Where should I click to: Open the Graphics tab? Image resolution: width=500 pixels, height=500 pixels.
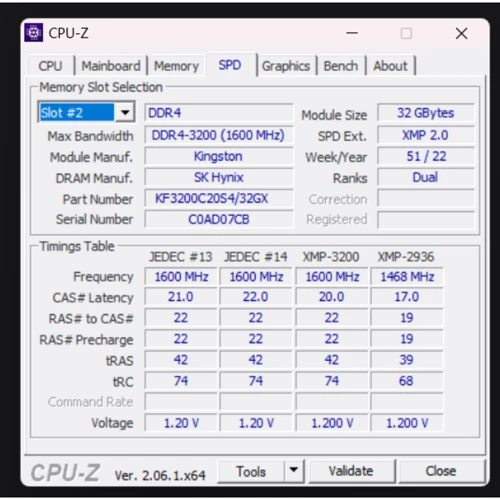point(286,66)
